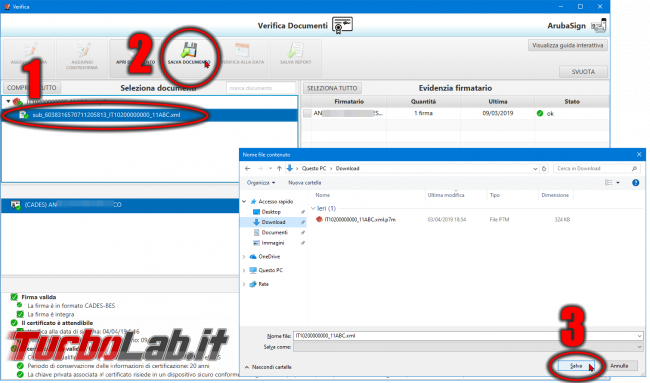Tick the checkbox in the Firmatario row

(x=307, y=113)
